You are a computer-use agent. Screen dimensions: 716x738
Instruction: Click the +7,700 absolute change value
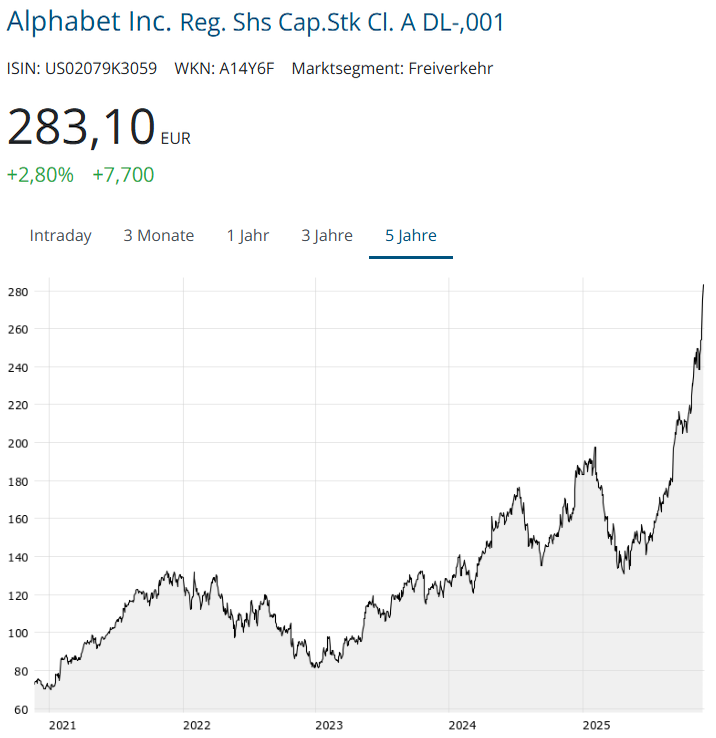click(123, 175)
